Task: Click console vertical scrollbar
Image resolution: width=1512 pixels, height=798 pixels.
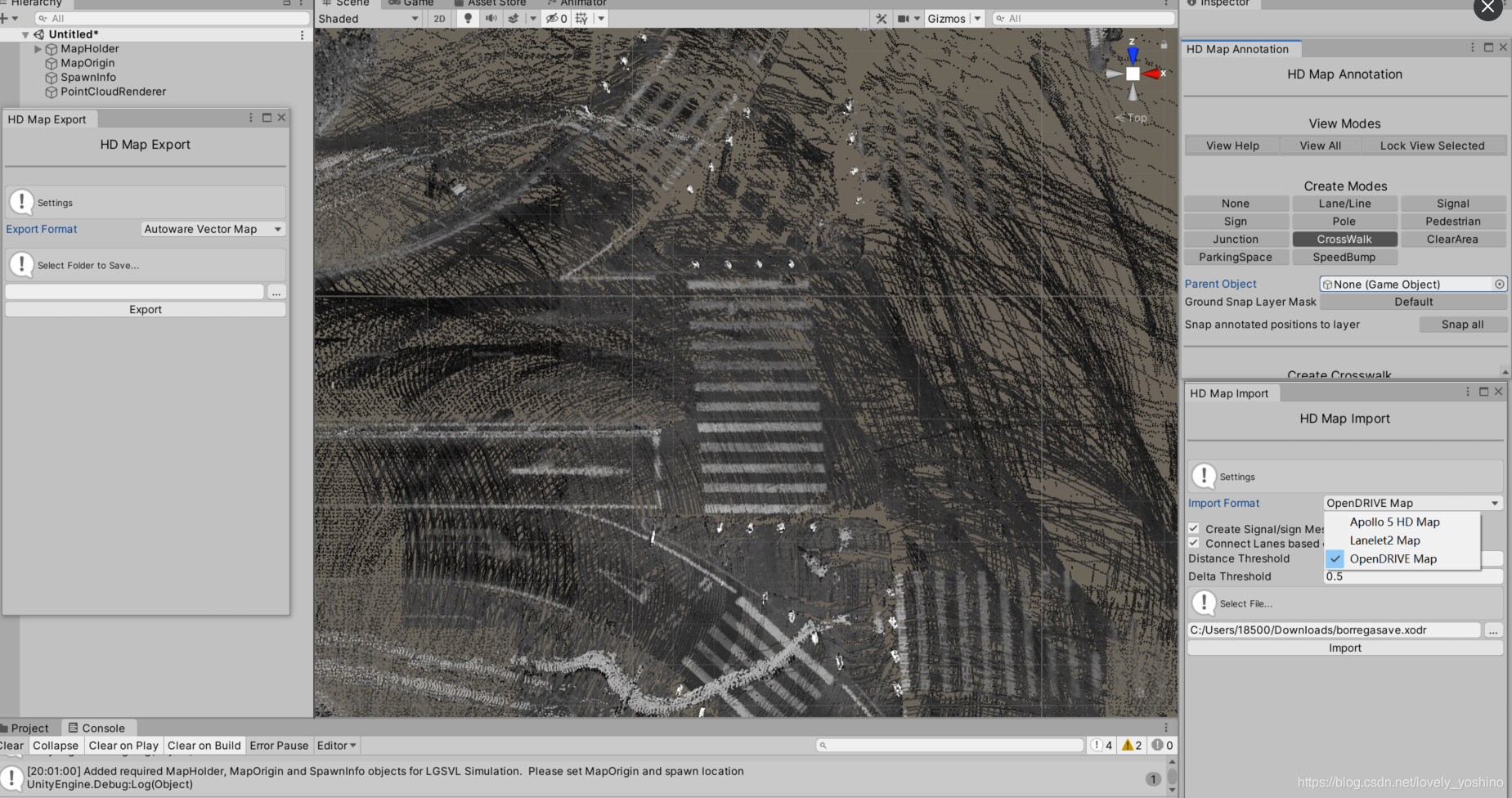Action: click(1172, 775)
